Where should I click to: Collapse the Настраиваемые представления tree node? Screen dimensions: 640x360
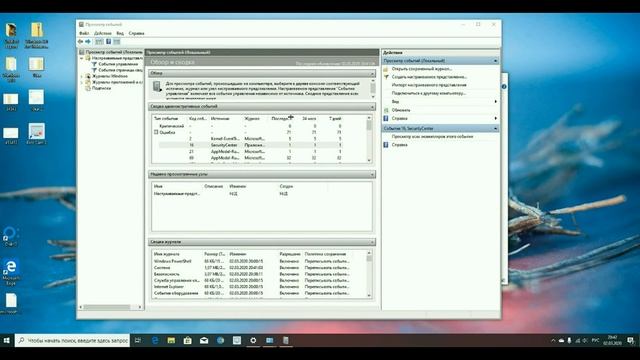coord(82,58)
